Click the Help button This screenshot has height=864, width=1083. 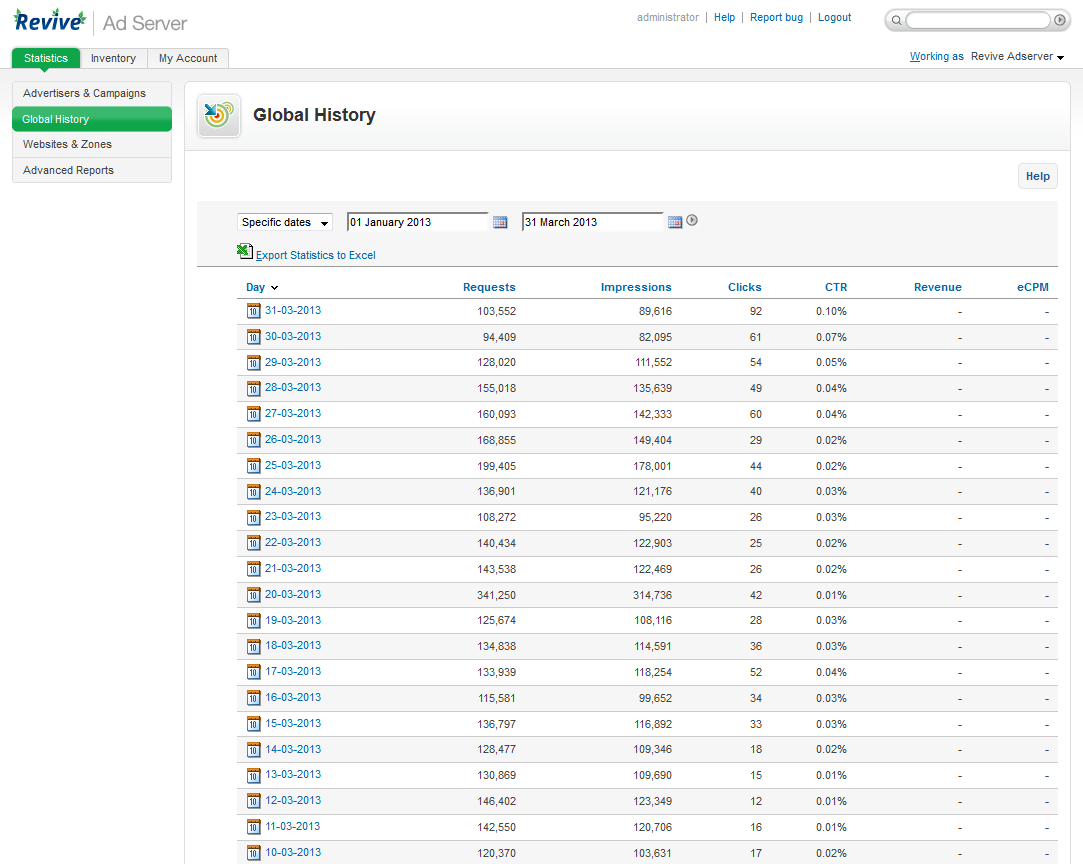pos(1037,175)
